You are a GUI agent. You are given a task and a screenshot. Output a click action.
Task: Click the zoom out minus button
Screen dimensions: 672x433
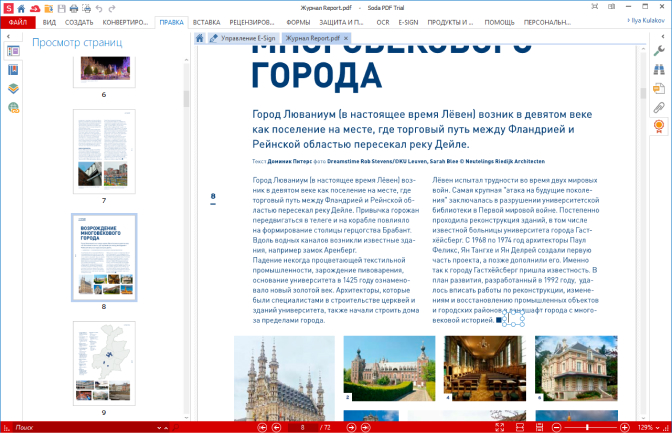click(556, 427)
